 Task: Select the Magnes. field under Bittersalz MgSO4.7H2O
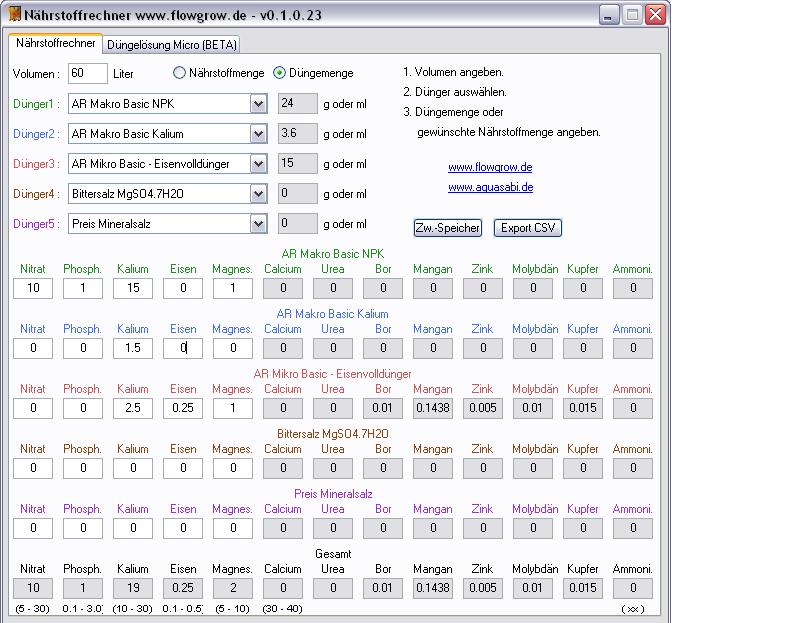click(x=233, y=468)
